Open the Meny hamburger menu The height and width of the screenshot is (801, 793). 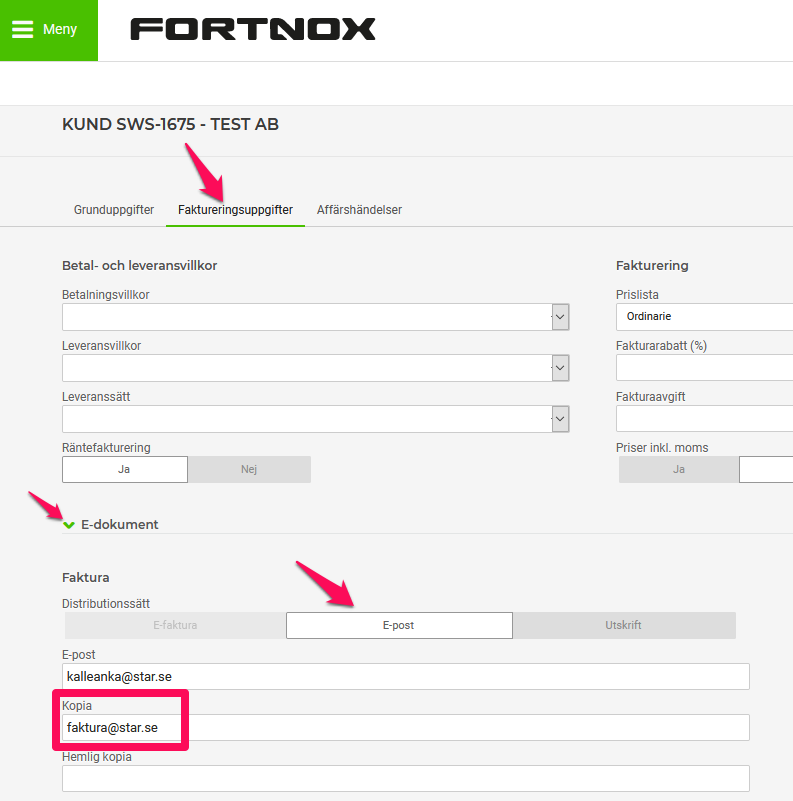tap(49, 30)
